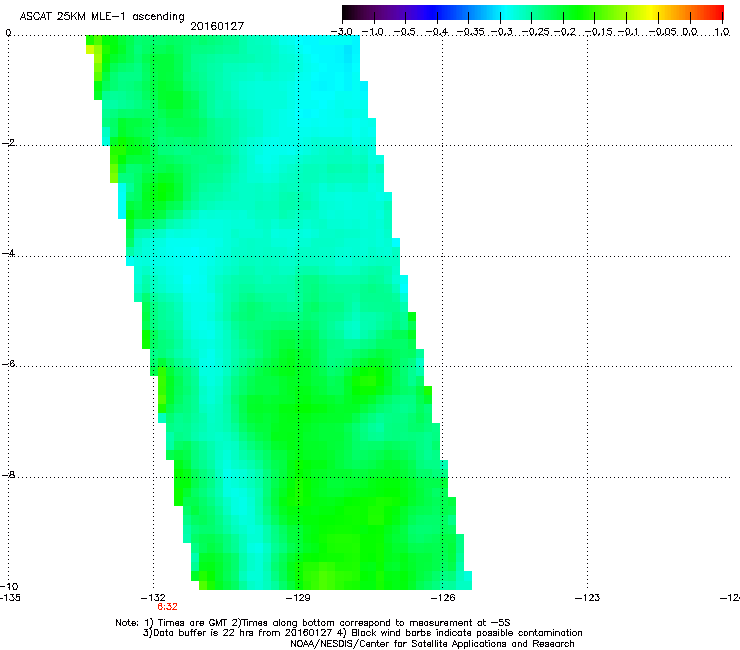
Task: Click latitude label 0 at top left
Action: [x=8, y=33]
